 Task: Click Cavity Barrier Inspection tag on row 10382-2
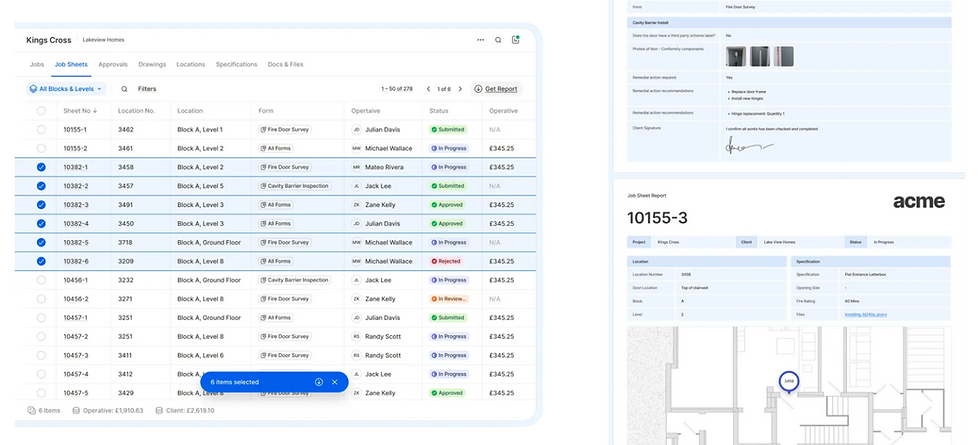(294, 186)
